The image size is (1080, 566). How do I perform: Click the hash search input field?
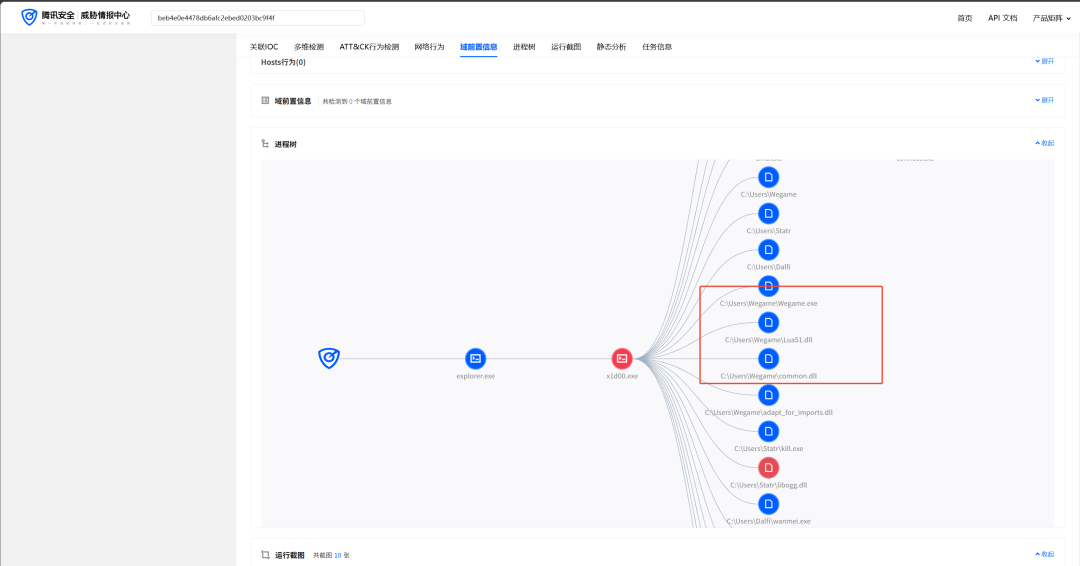258,18
